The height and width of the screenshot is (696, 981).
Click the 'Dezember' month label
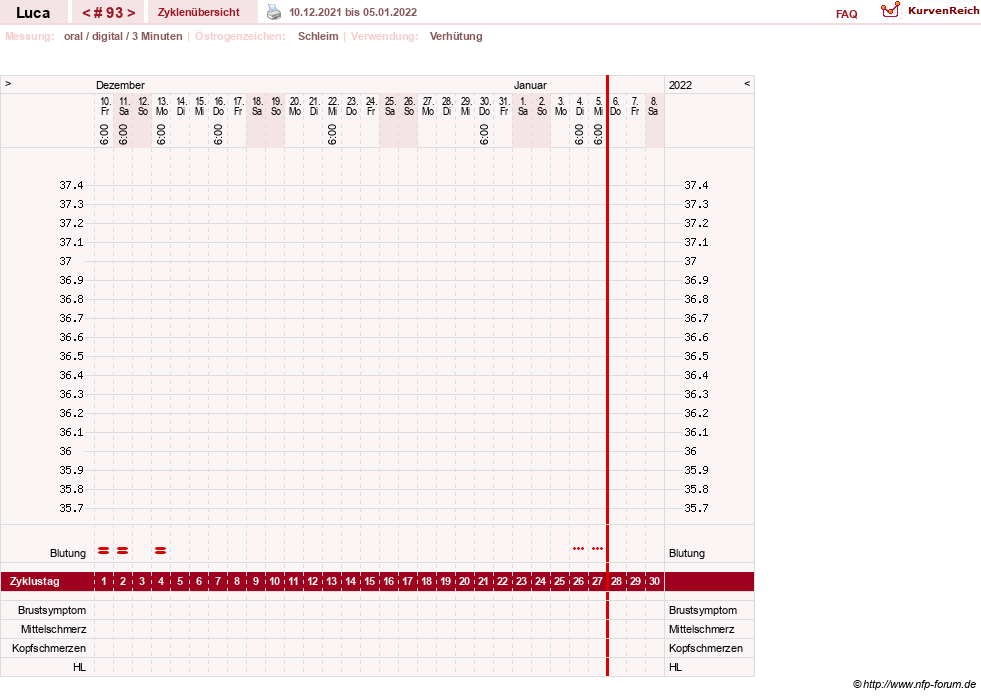(120, 85)
